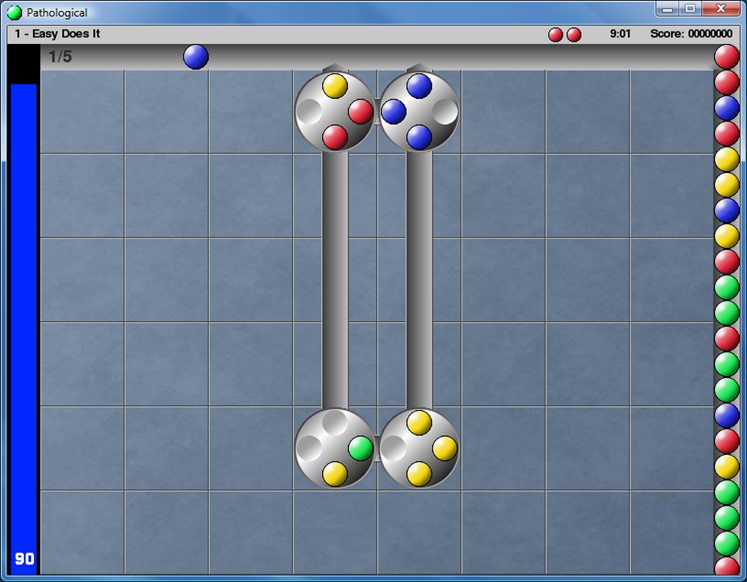This screenshot has width=747, height=582.
Task: Click the left vertical pipe between wheels
Action: coord(335,280)
